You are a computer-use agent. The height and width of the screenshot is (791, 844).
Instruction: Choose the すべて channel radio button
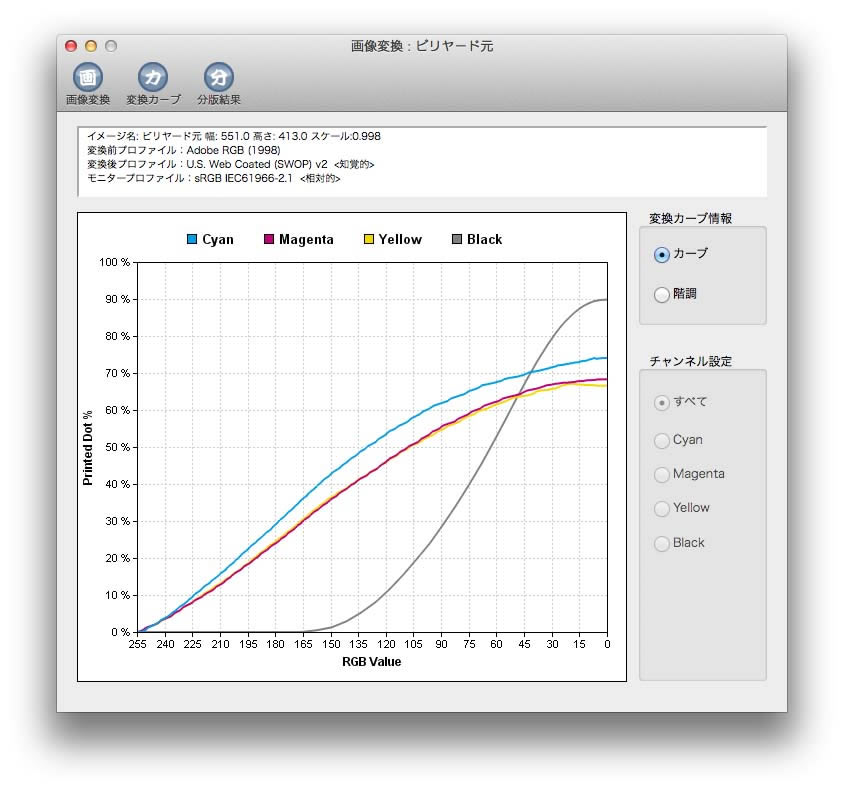[661, 403]
